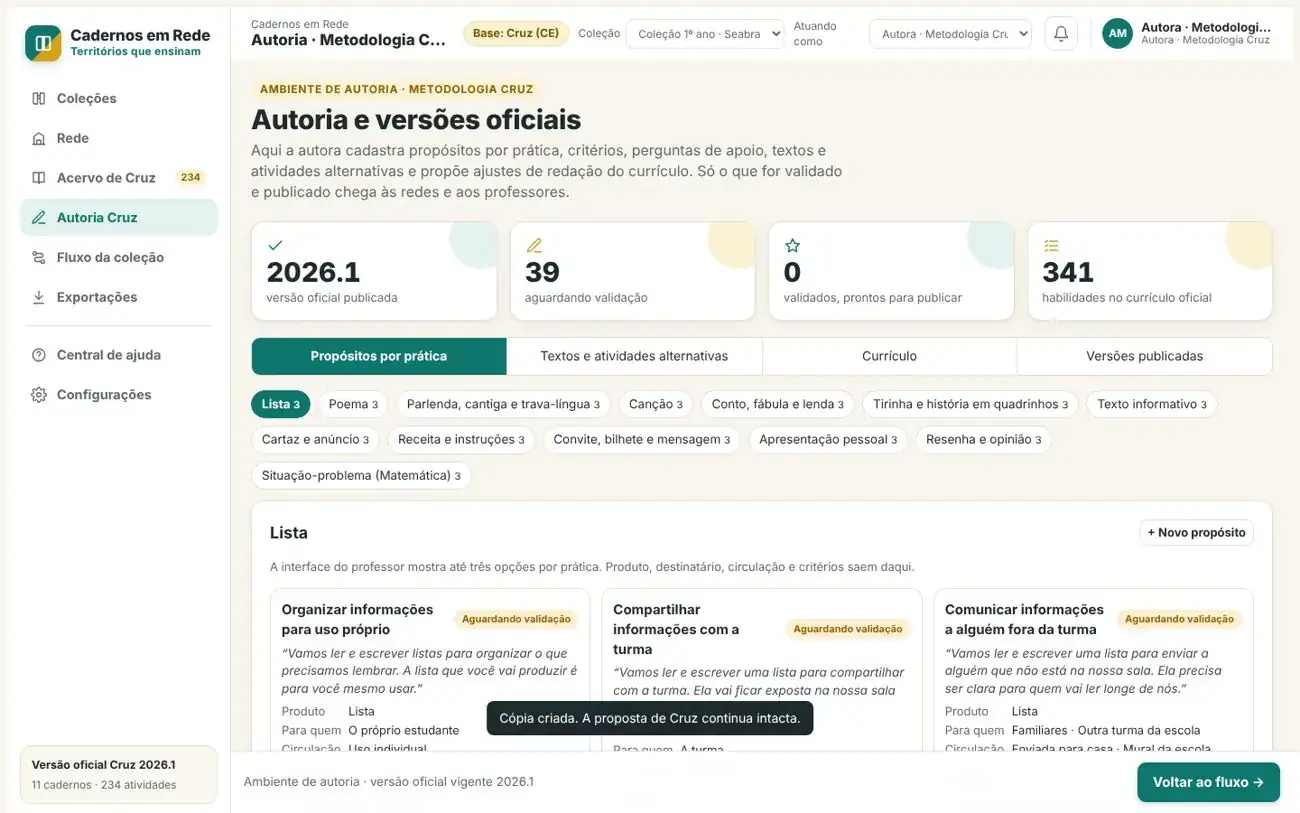
Task: Select the Canção practice chip
Action: [x=656, y=404]
